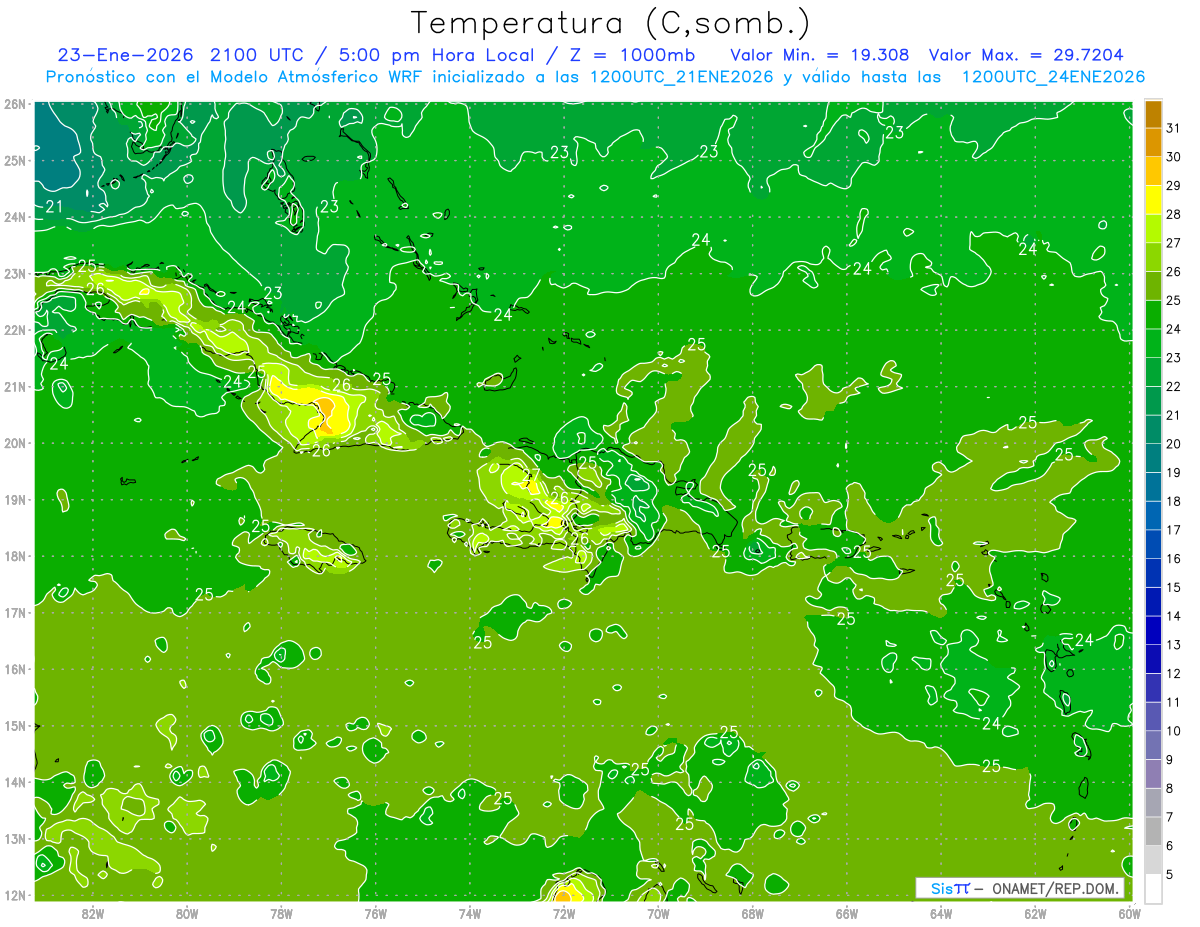Click the '74W' longitude axis label
Image resolution: width=1200 pixels, height=927 pixels.
[470, 913]
